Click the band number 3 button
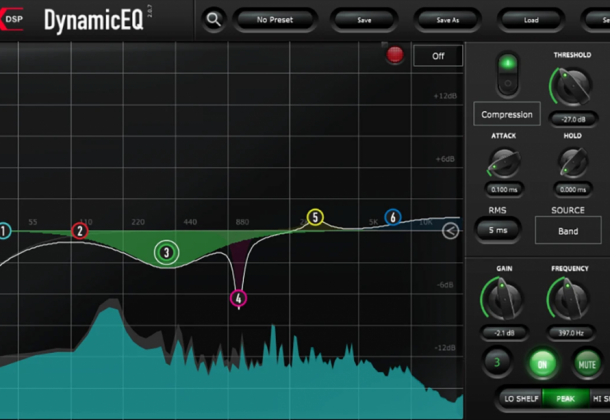610x420 pixels. 497,362
